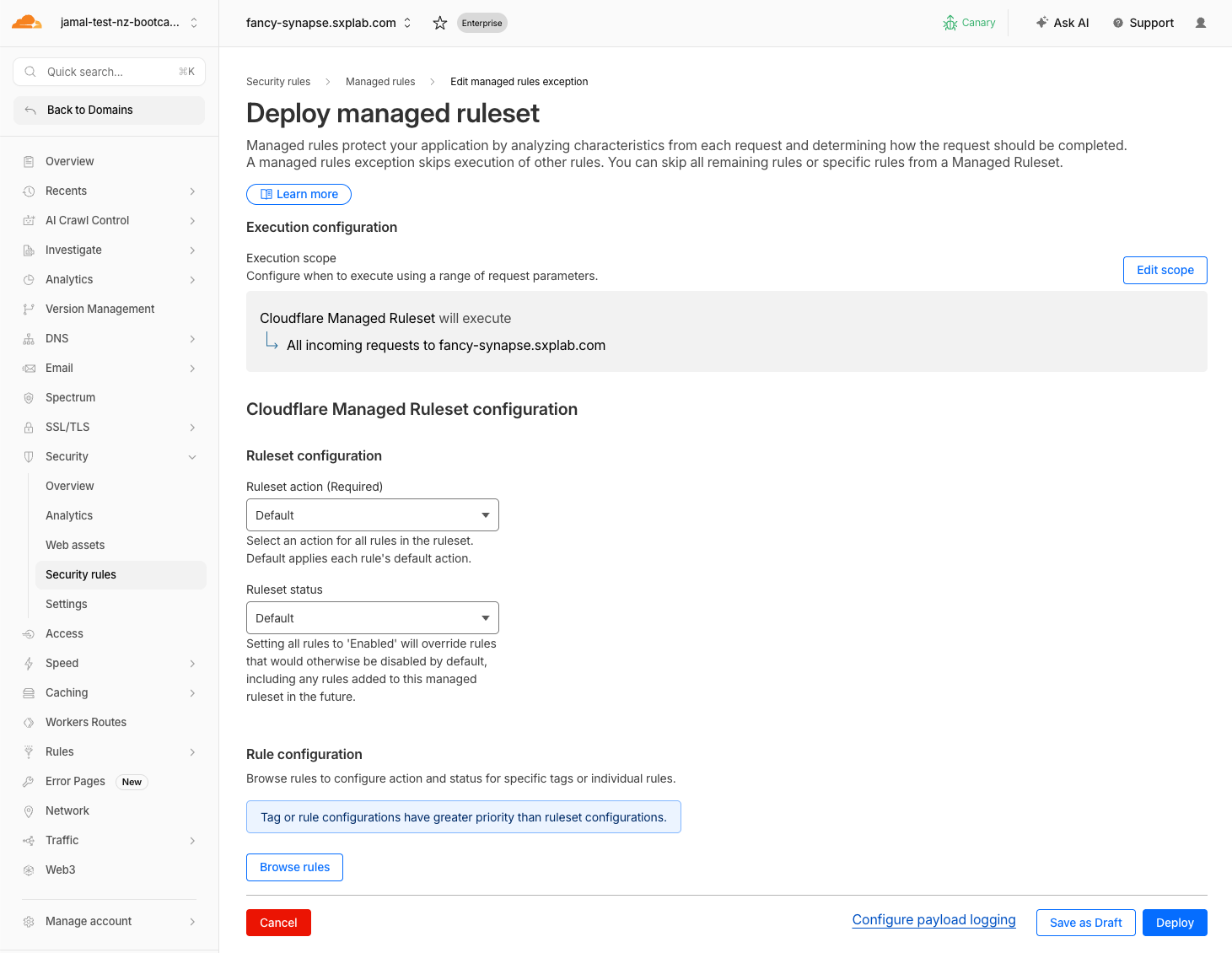Click the Cloudflare logo
The image size is (1232, 953).
27,23
